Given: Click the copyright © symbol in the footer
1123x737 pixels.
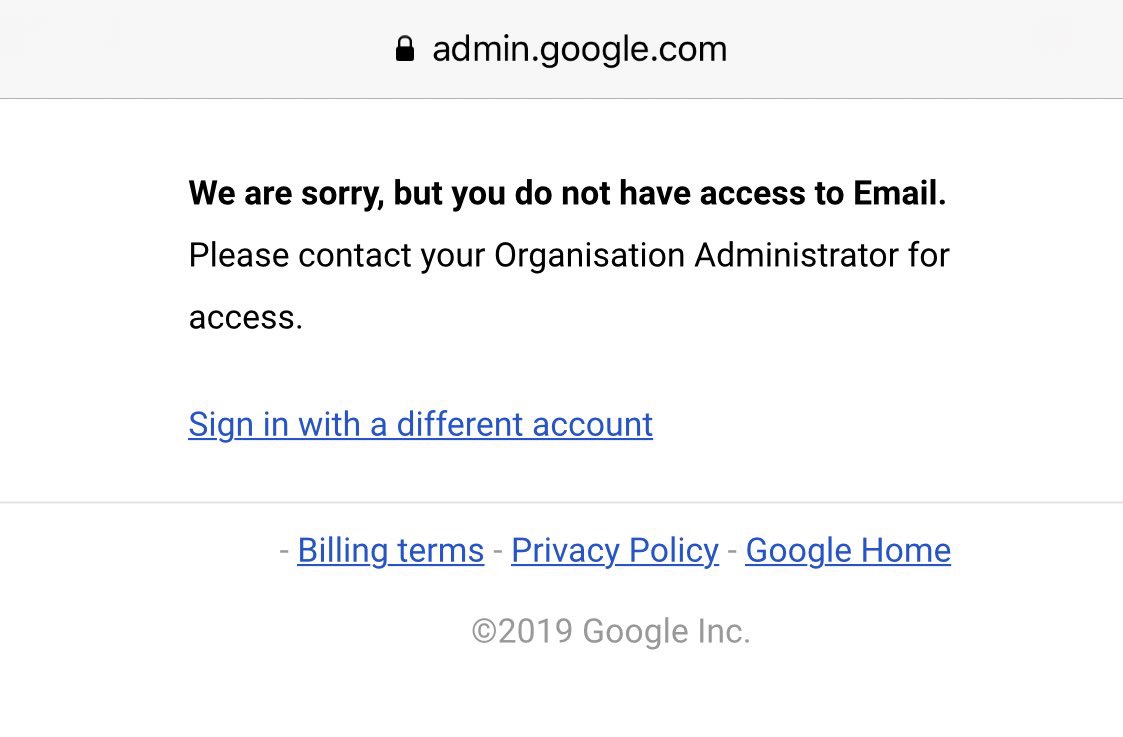Looking at the screenshot, I should (x=484, y=632).
